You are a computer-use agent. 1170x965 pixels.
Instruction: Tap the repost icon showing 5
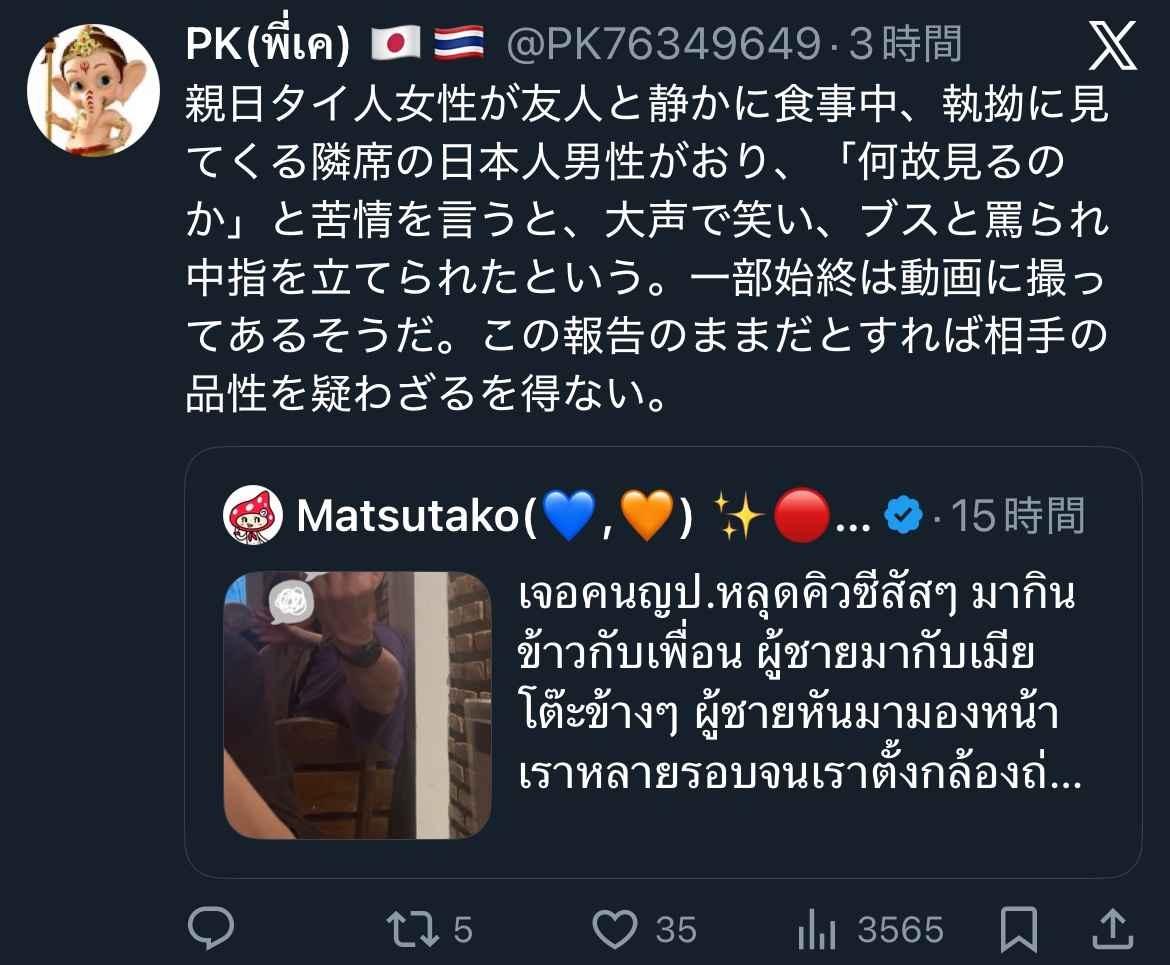point(413,930)
